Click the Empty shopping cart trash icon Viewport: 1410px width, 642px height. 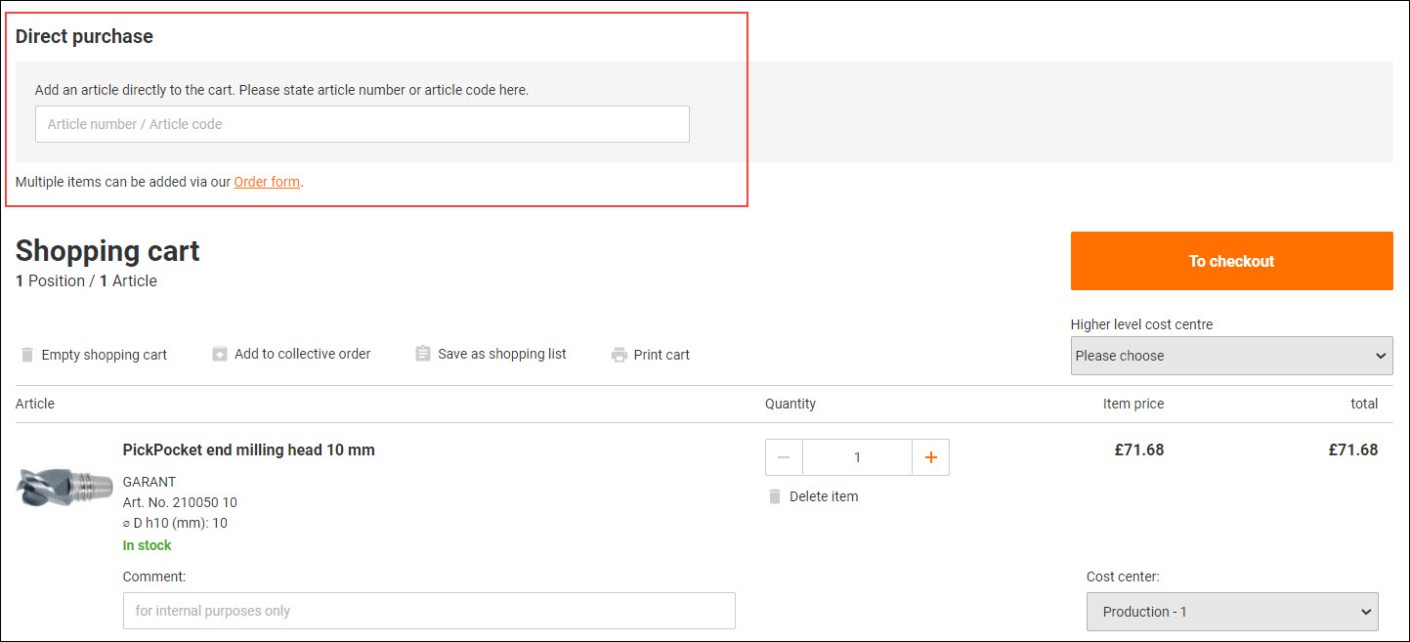[27, 355]
